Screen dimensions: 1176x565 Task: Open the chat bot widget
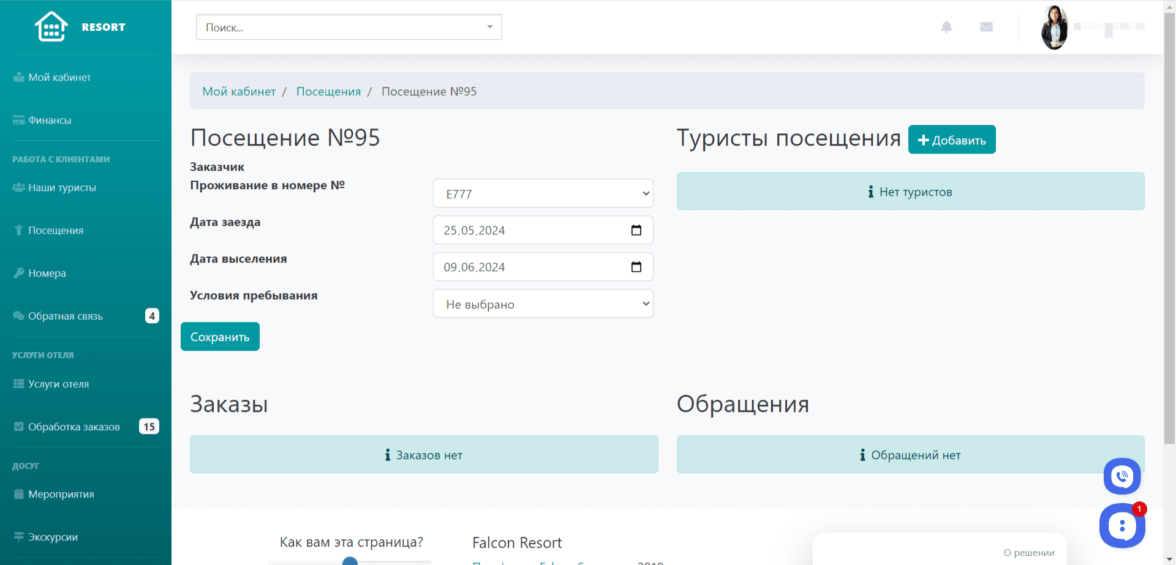[1122, 525]
